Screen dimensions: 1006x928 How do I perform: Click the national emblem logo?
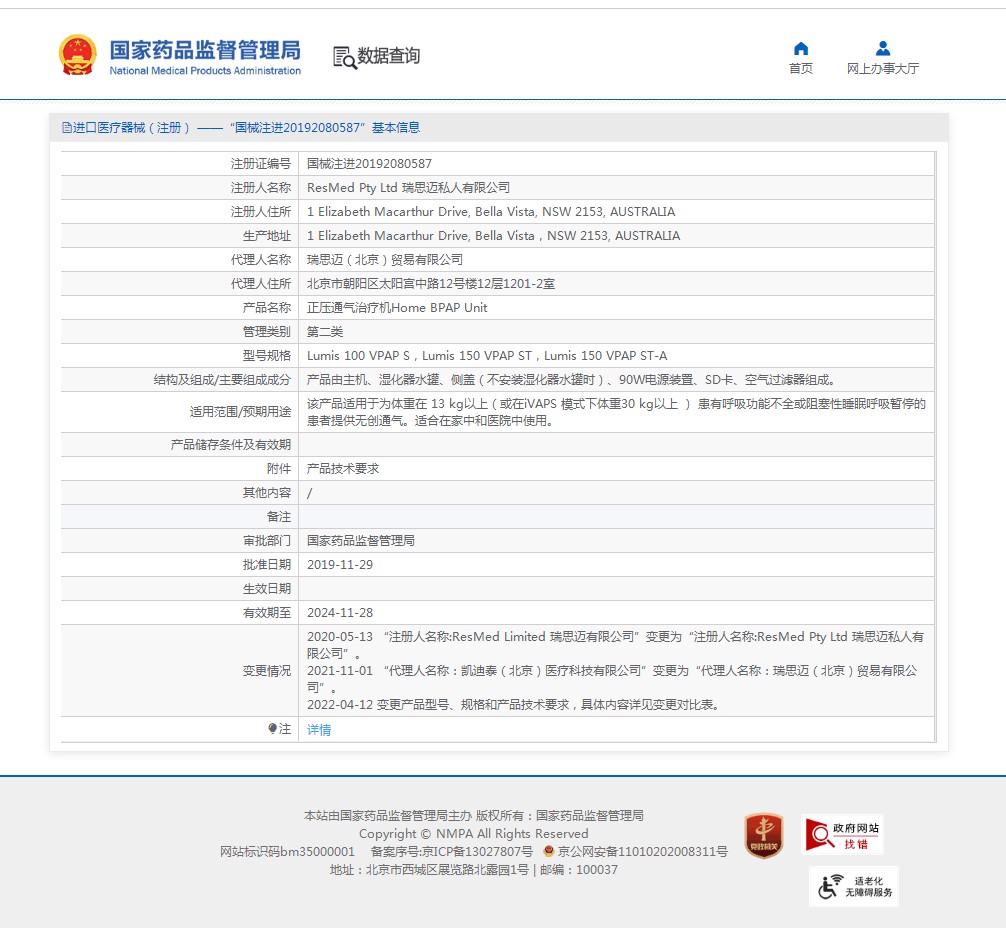pyautogui.click(x=78, y=55)
